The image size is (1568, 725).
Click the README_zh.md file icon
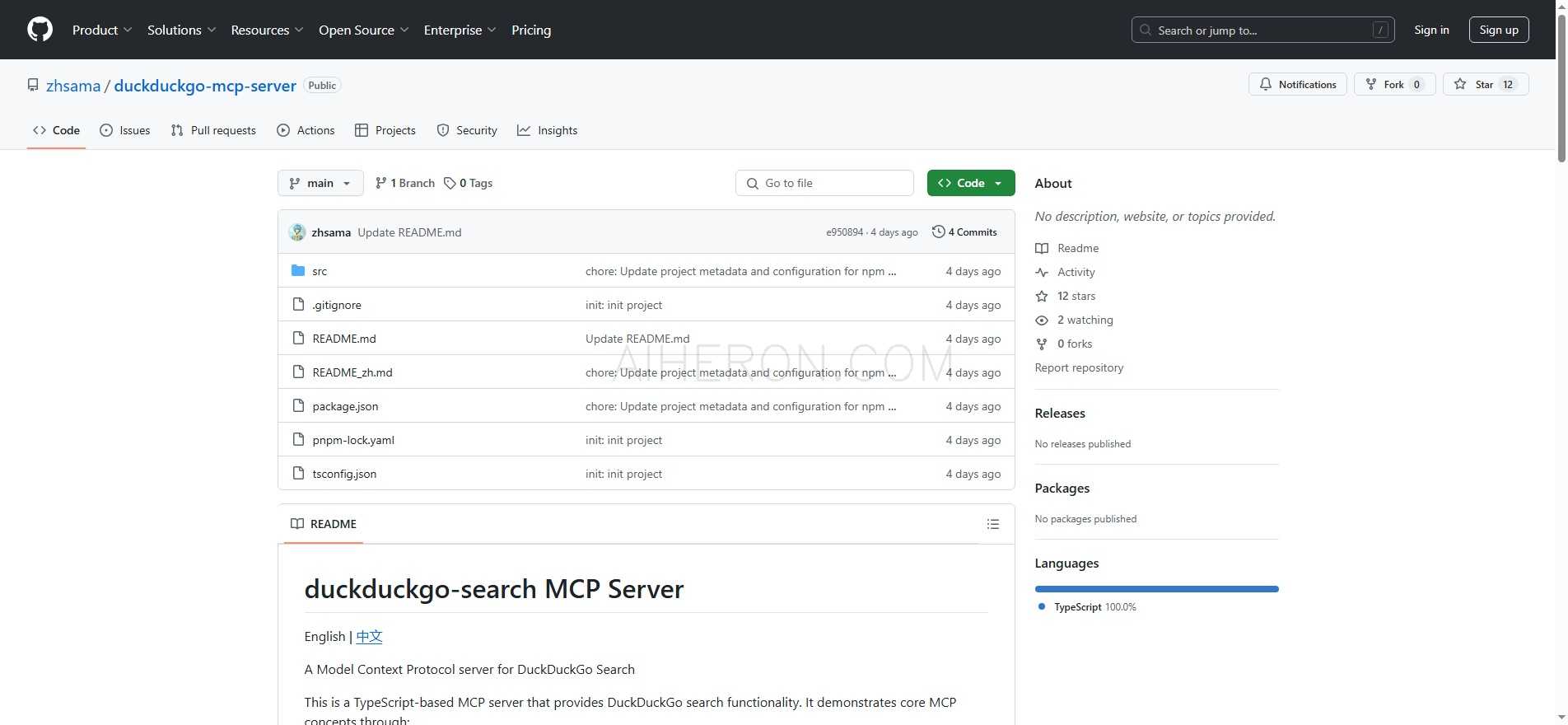click(298, 372)
